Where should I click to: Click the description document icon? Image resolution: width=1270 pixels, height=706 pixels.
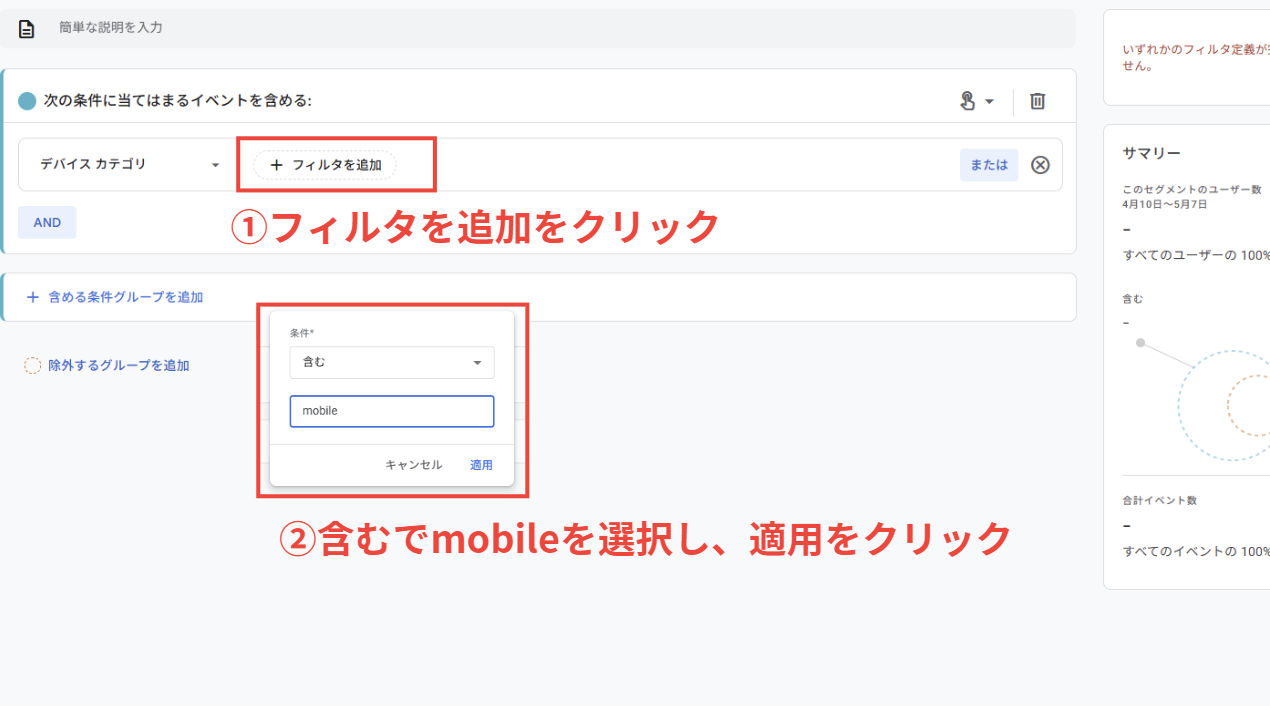[27, 28]
